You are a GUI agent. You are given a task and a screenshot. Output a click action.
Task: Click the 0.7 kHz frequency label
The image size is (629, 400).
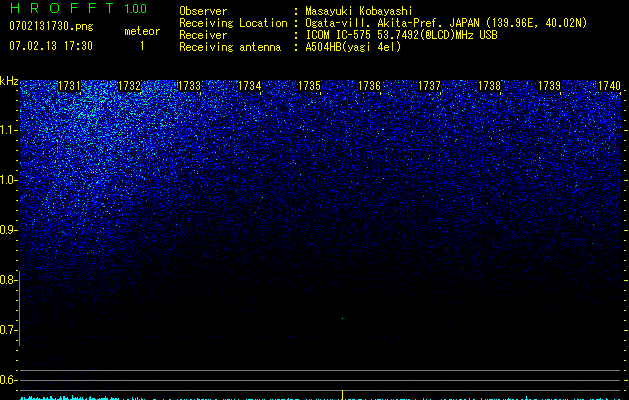8,330
